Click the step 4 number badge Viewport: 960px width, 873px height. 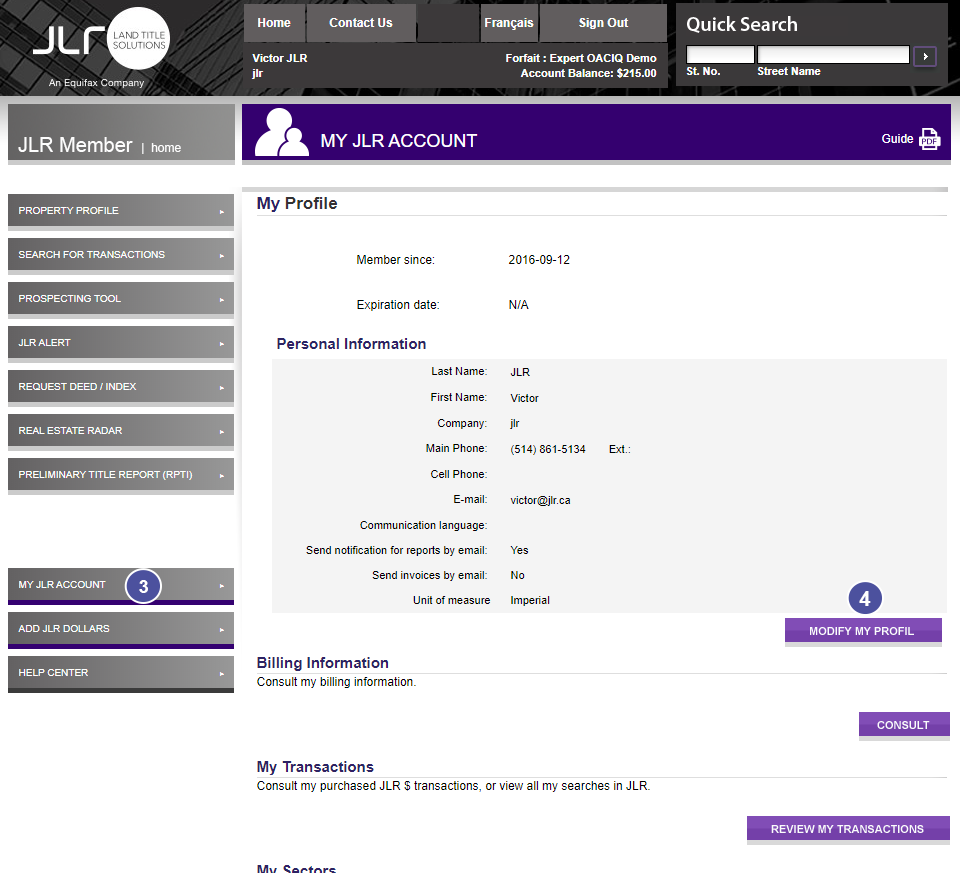[x=865, y=599]
